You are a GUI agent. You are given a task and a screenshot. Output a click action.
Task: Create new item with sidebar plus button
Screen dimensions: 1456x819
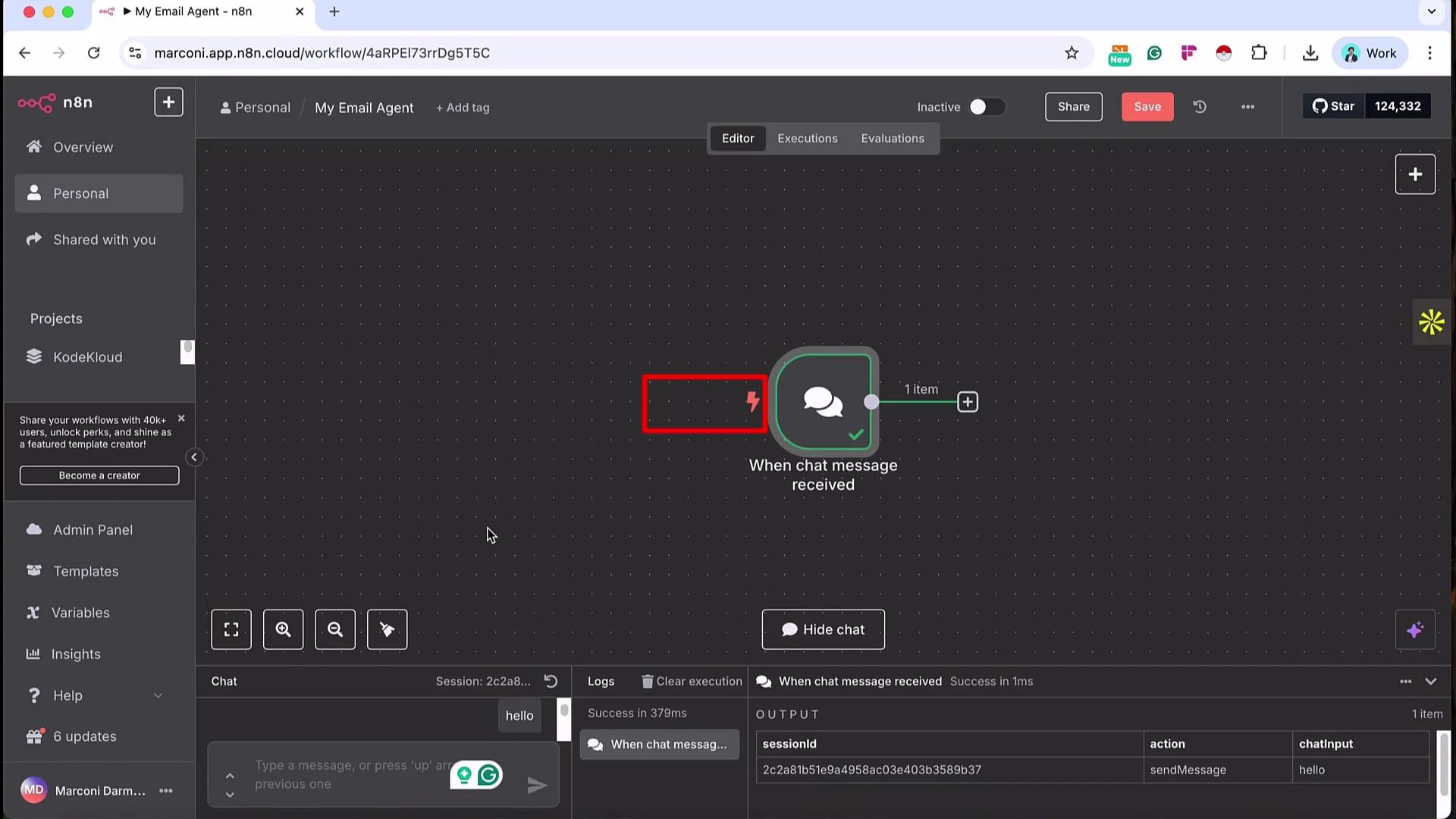pos(168,102)
